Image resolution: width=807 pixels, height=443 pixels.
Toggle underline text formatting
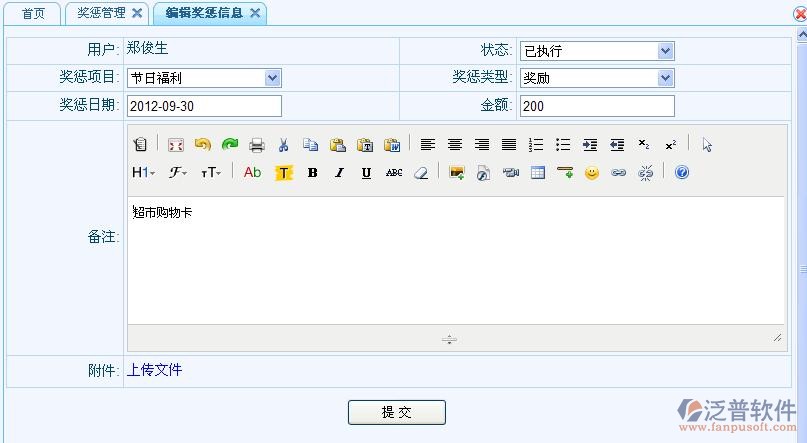[x=366, y=173]
